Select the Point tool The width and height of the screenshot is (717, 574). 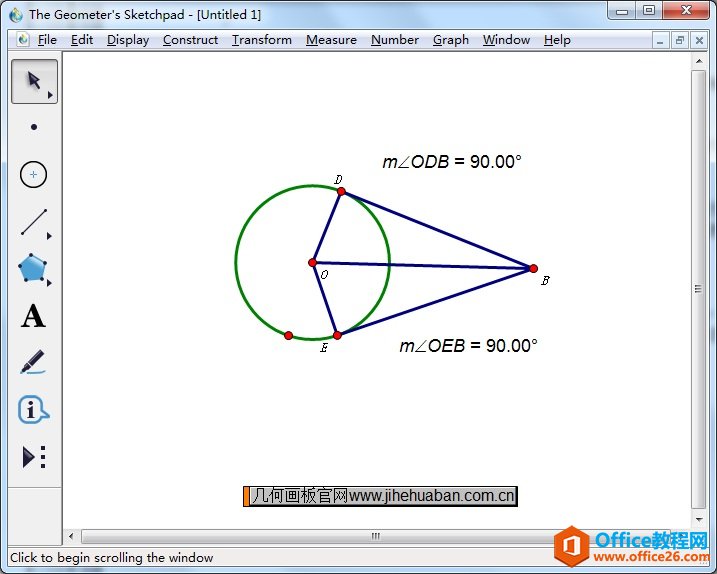(33, 127)
